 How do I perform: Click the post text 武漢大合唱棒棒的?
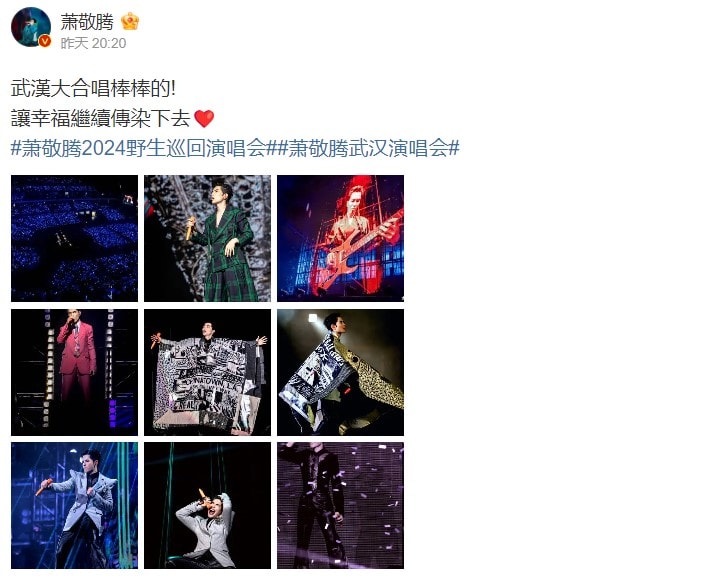[x=93, y=88]
